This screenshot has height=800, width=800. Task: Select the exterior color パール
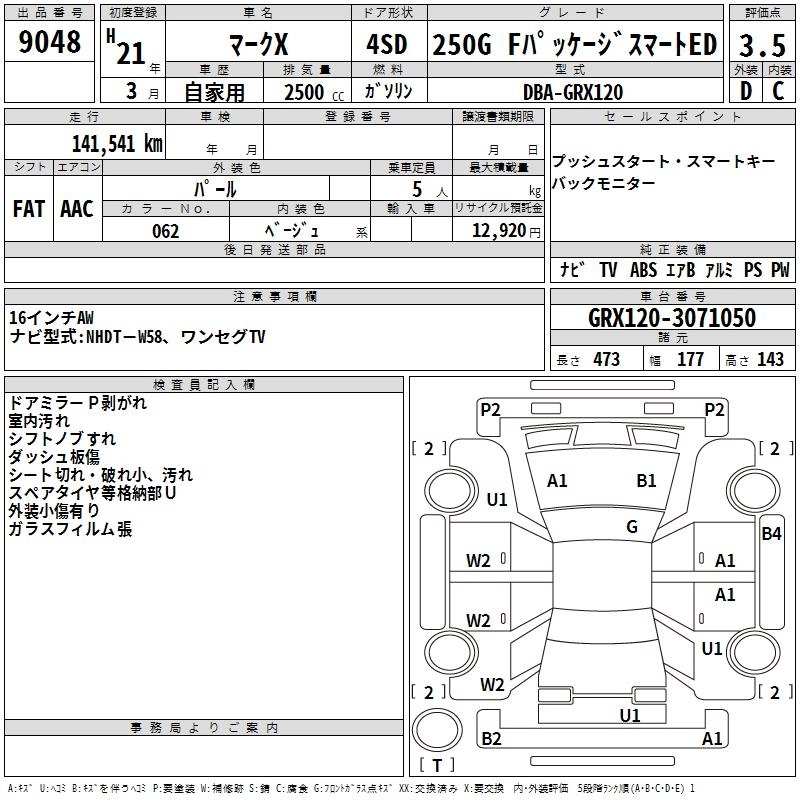point(215,189)
